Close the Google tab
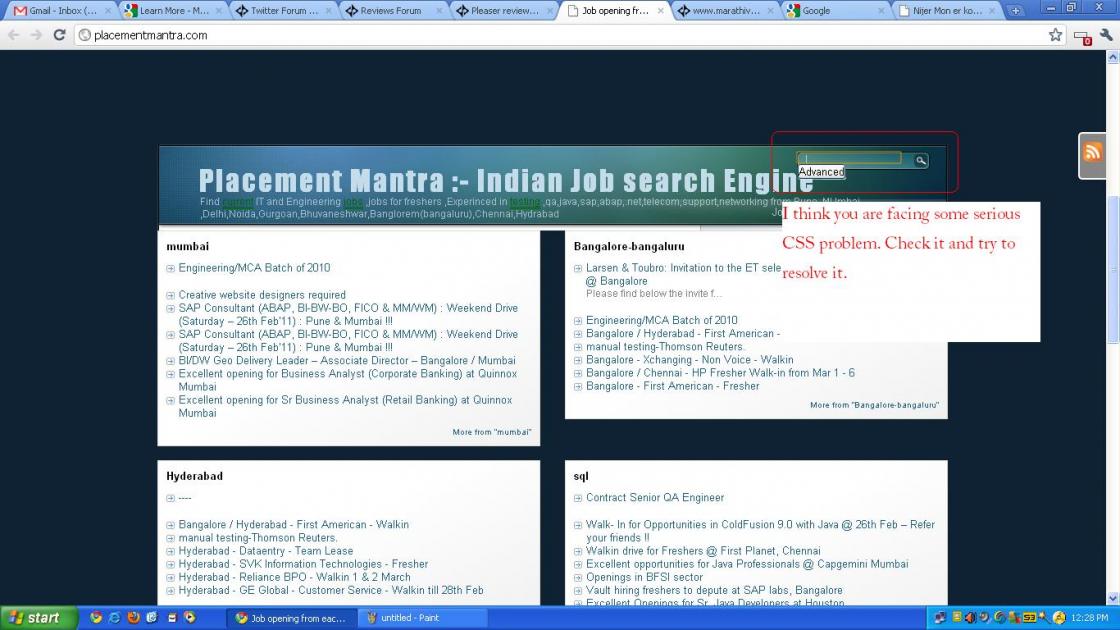Screen dimensions: 1120x630 click(x=880, y=11)
